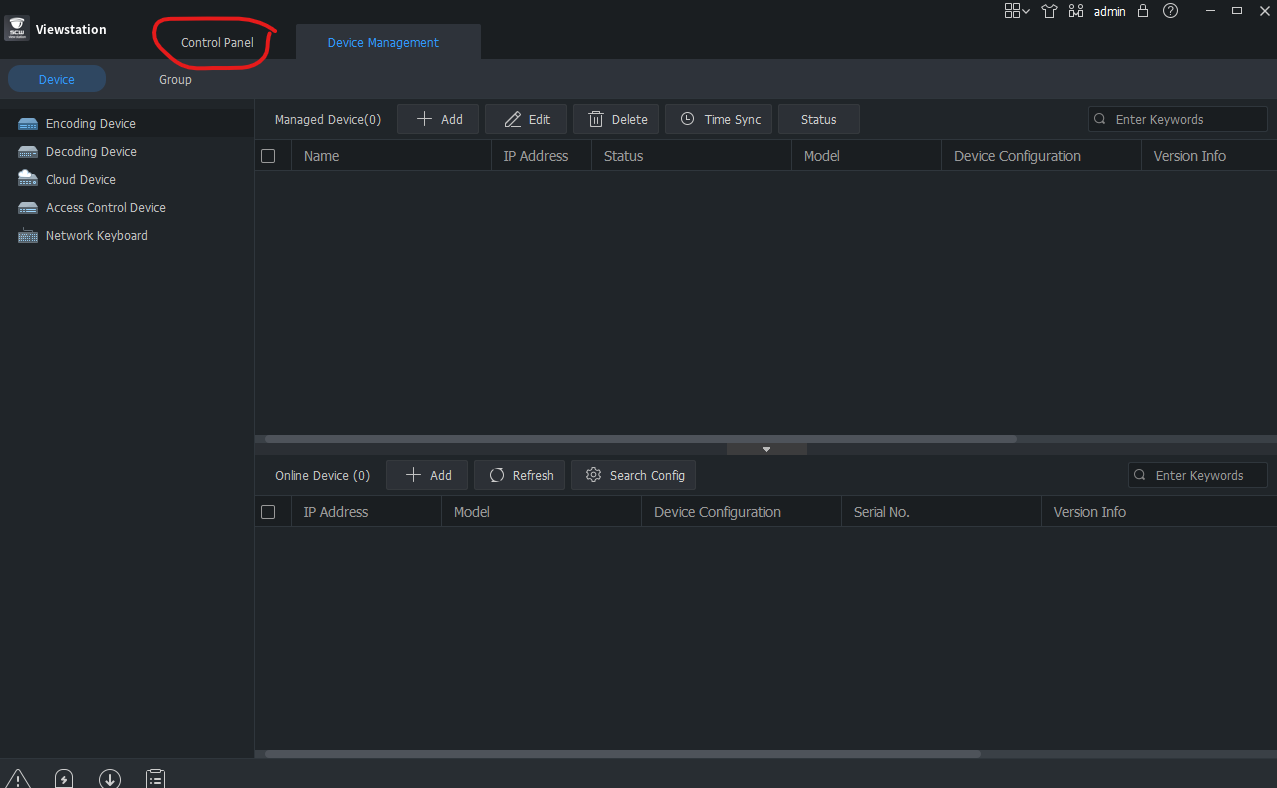Click the Viewstation camera logo icon
Screen dimensions: 1277x788
coord(17,28)
